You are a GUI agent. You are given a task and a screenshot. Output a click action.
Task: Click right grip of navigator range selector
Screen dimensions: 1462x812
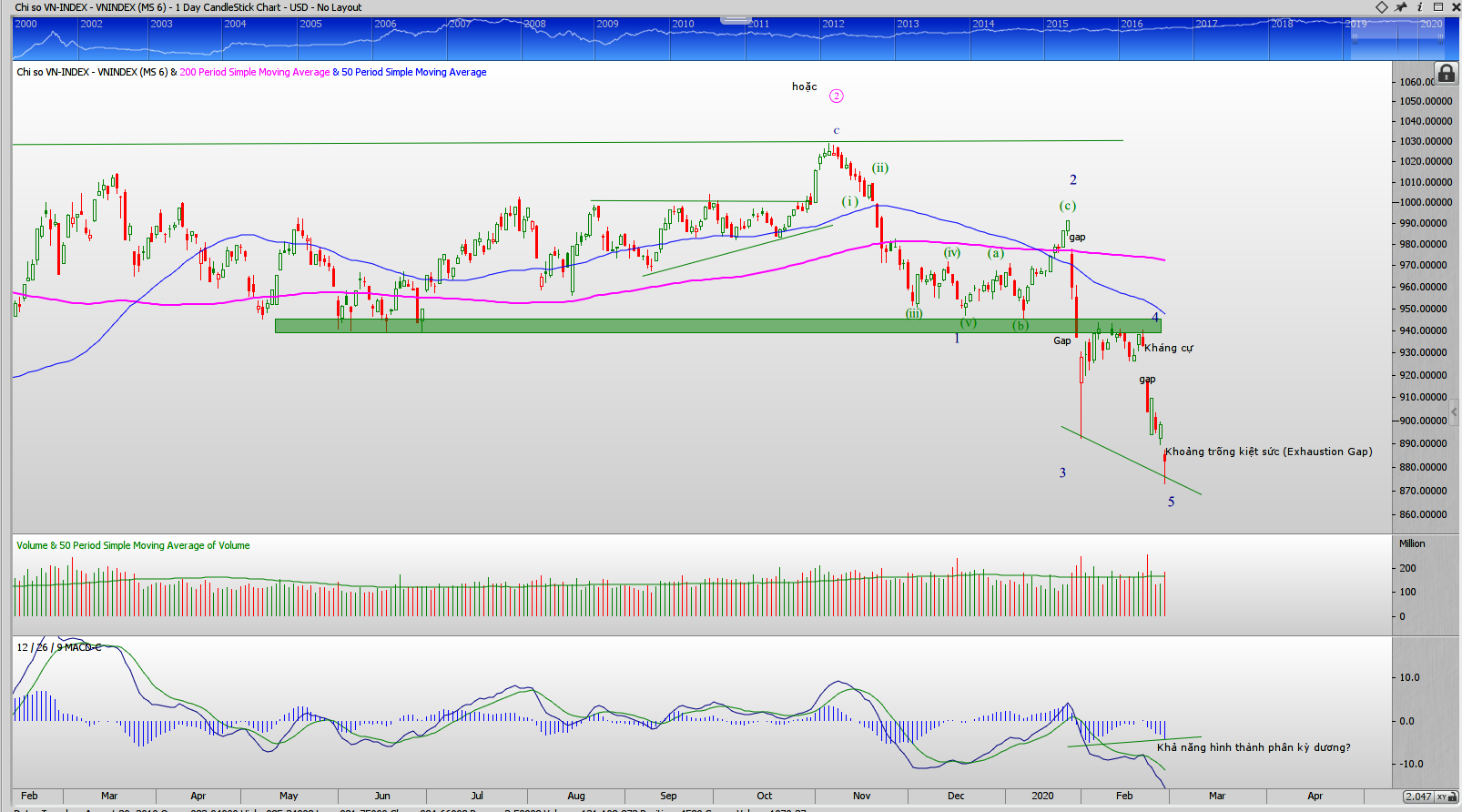point(1441,39)
